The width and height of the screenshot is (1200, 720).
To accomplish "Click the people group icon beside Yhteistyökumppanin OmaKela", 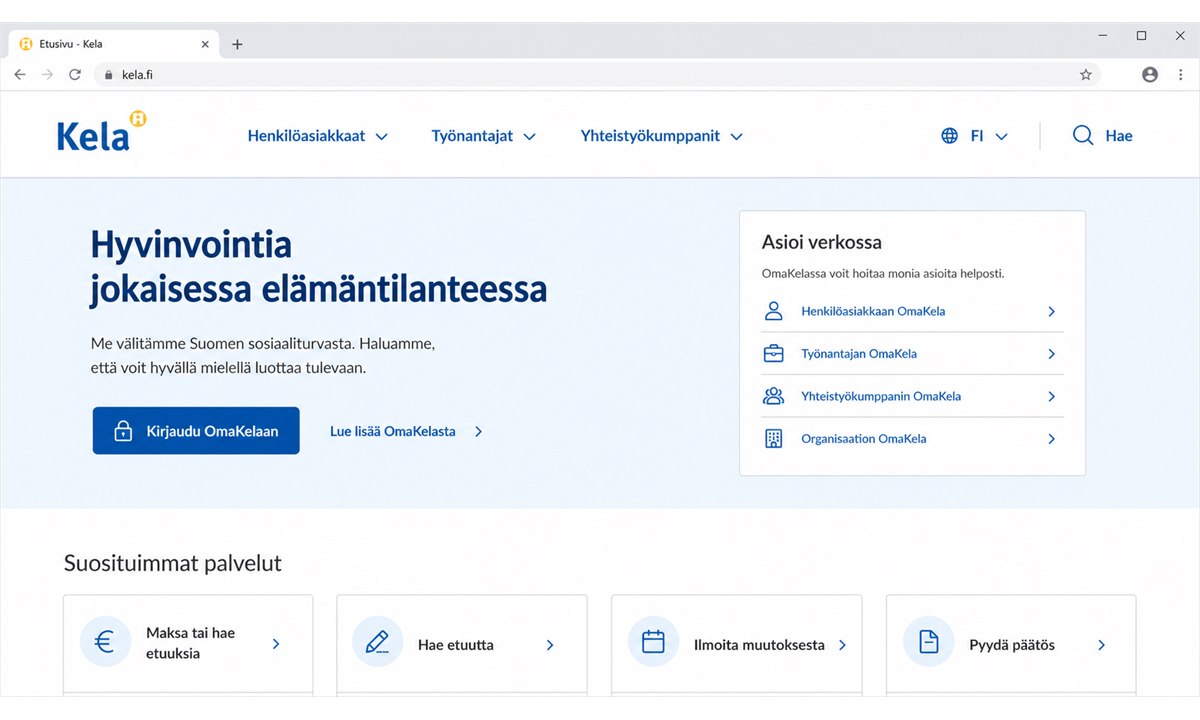I will (773, 396).
